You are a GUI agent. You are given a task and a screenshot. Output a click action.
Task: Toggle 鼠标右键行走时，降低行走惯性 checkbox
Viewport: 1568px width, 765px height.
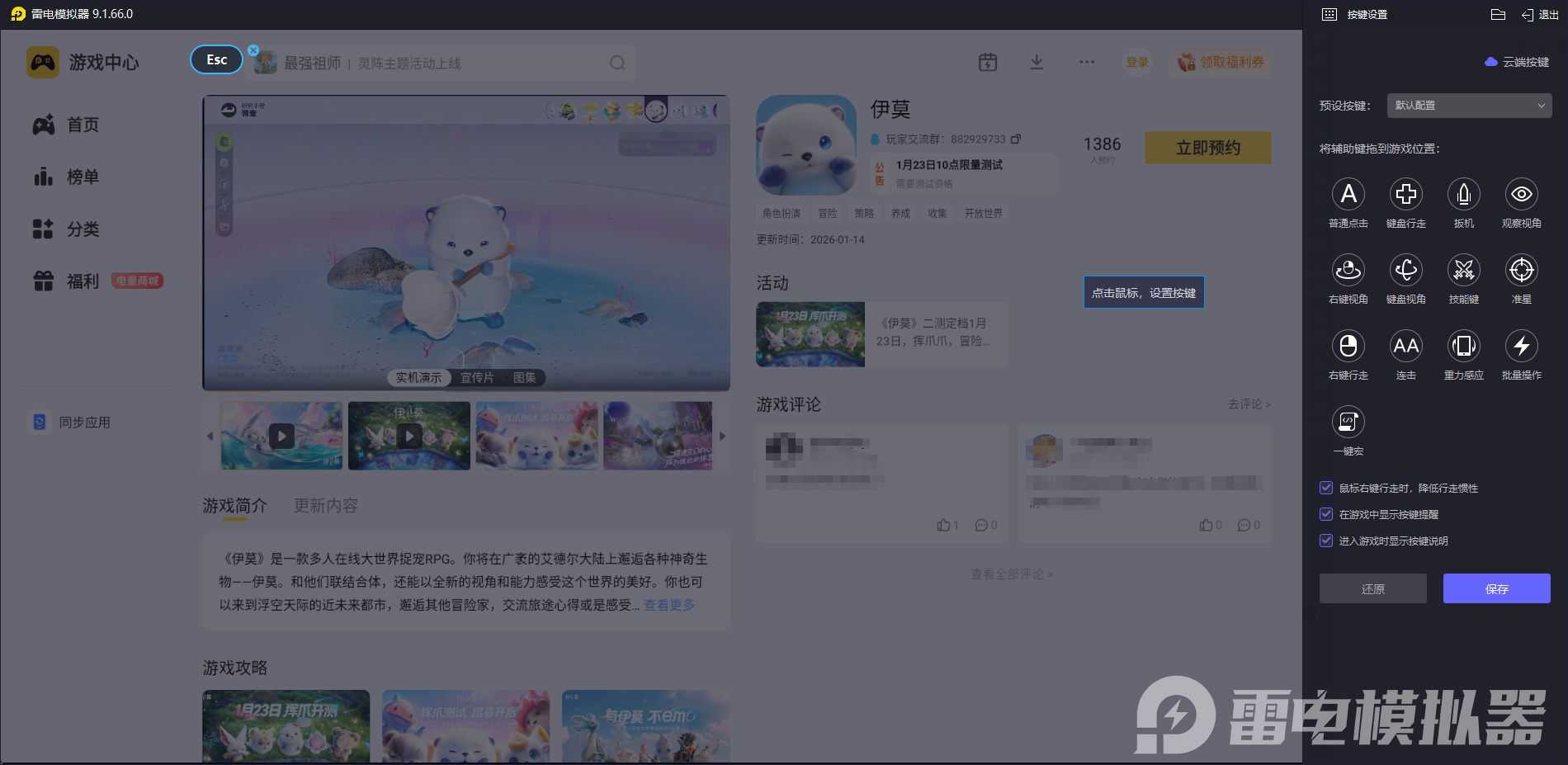click(1326, 488)
